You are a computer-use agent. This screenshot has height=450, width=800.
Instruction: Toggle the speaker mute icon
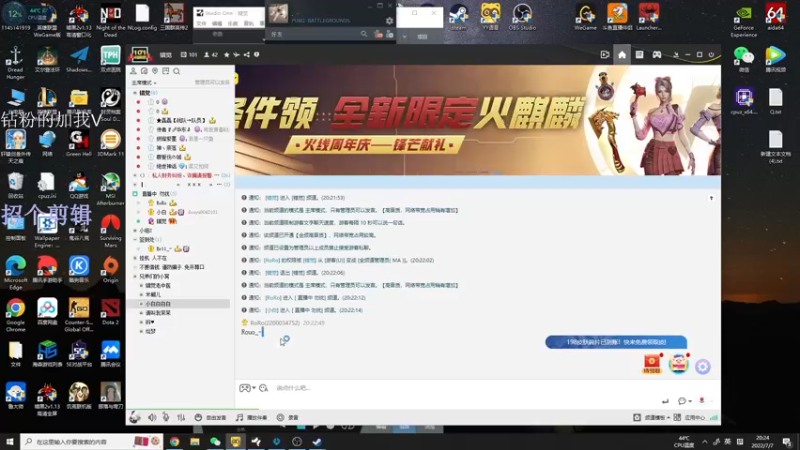click(x=152, y=417)
